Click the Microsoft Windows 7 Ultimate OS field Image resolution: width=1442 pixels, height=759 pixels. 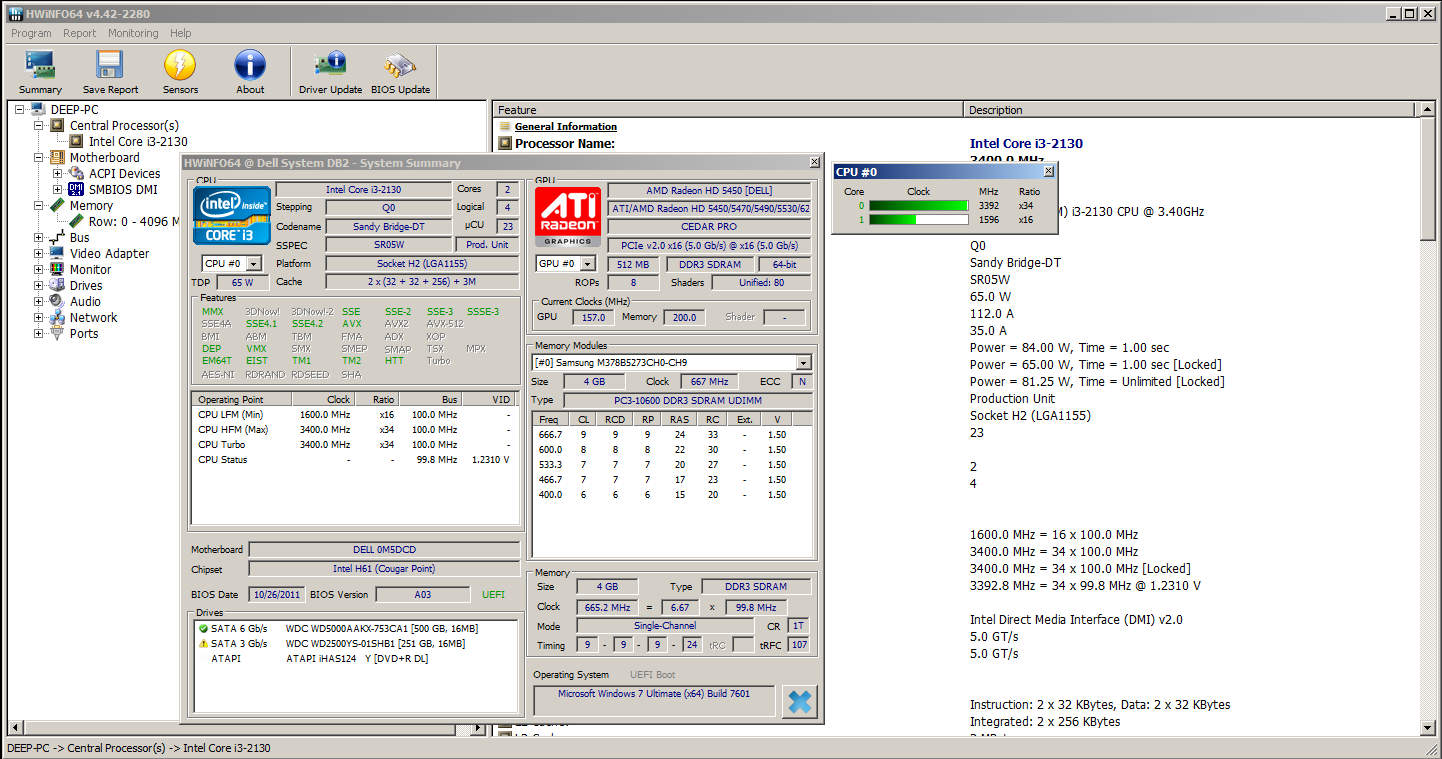(x=654, y=701)
